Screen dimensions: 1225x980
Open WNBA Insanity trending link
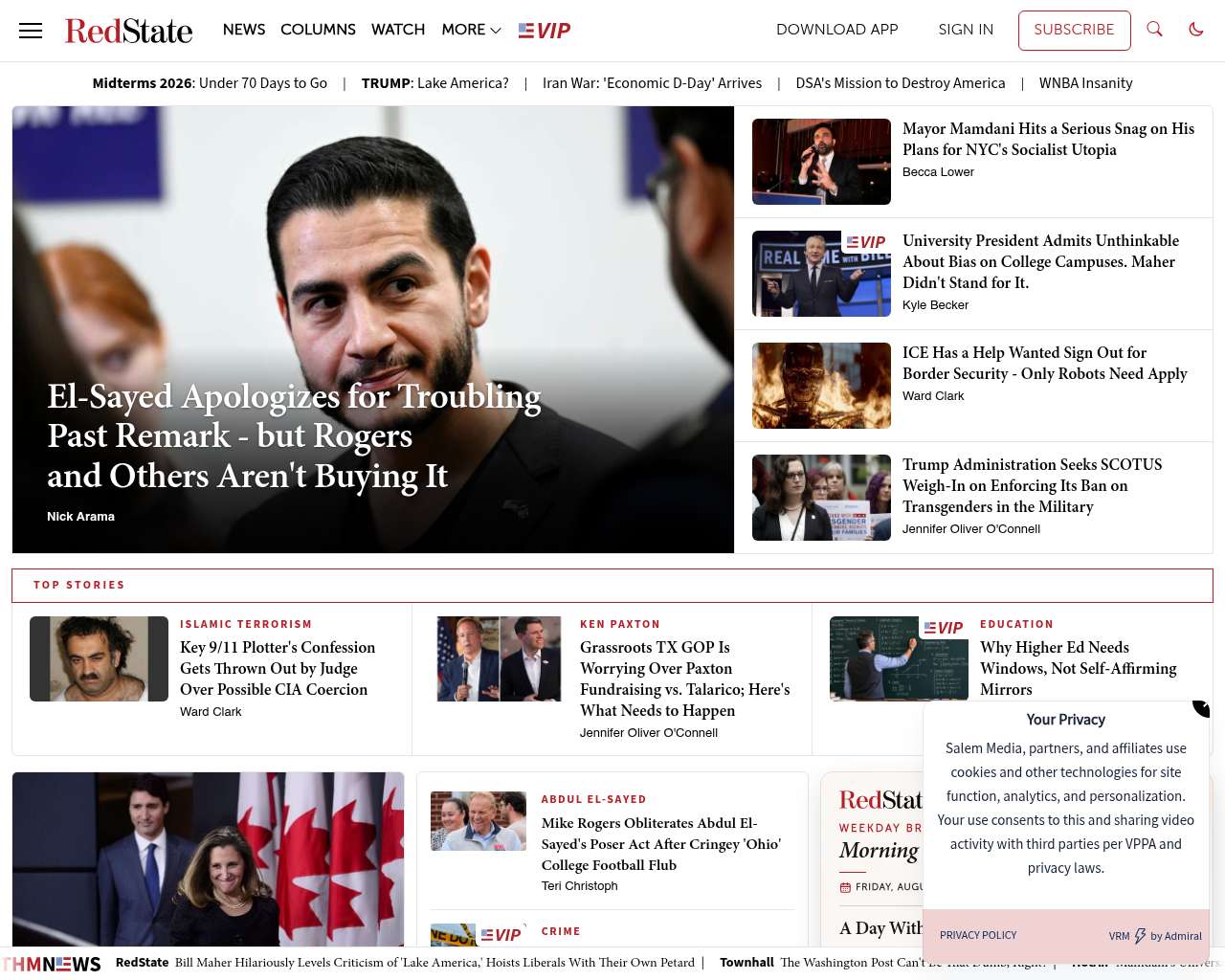(1086, 83)
